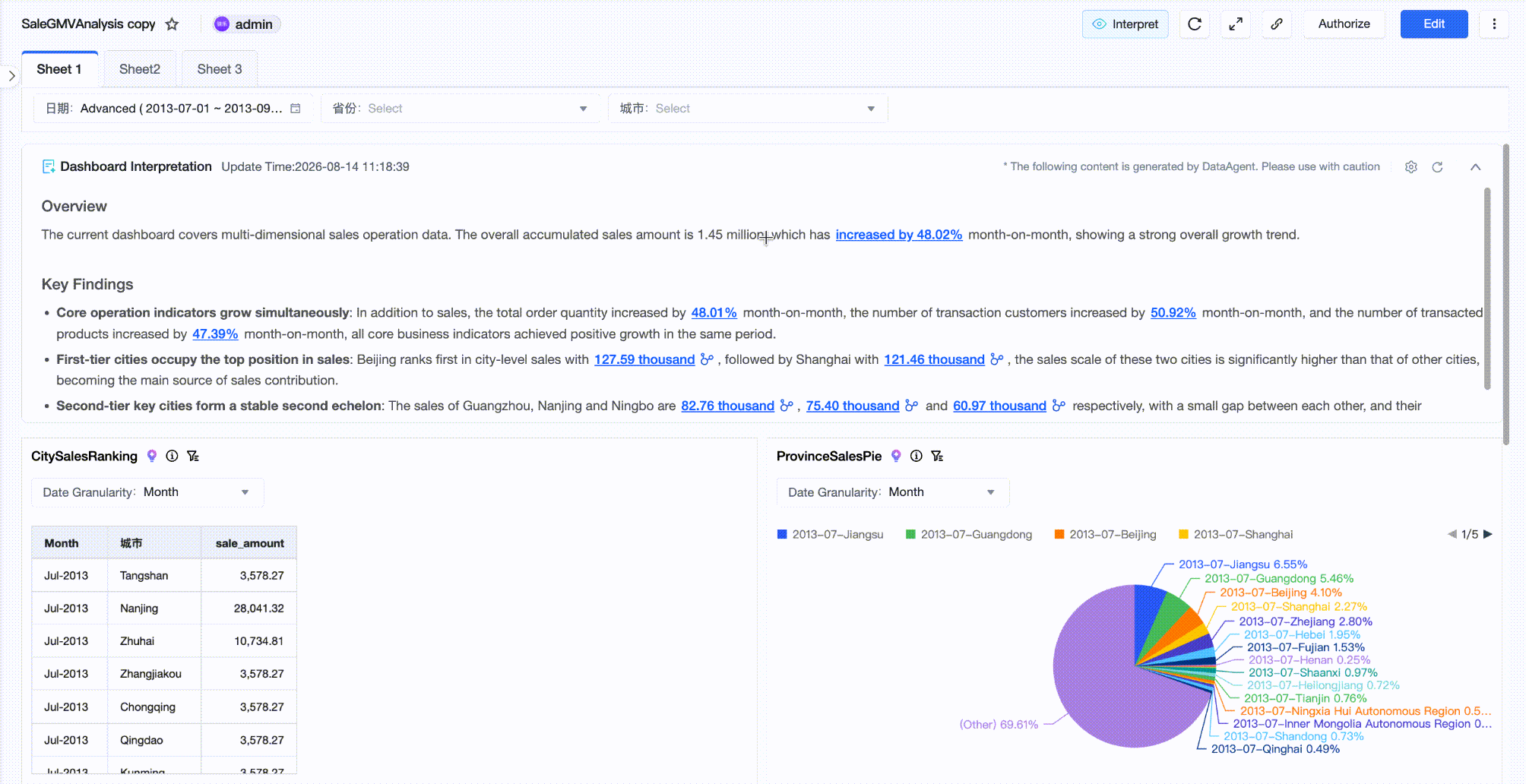Click the 2013-07-Zhejiang 2.80% pie label
Screen dimensions: 1526x784
[x=1306, y=621]
